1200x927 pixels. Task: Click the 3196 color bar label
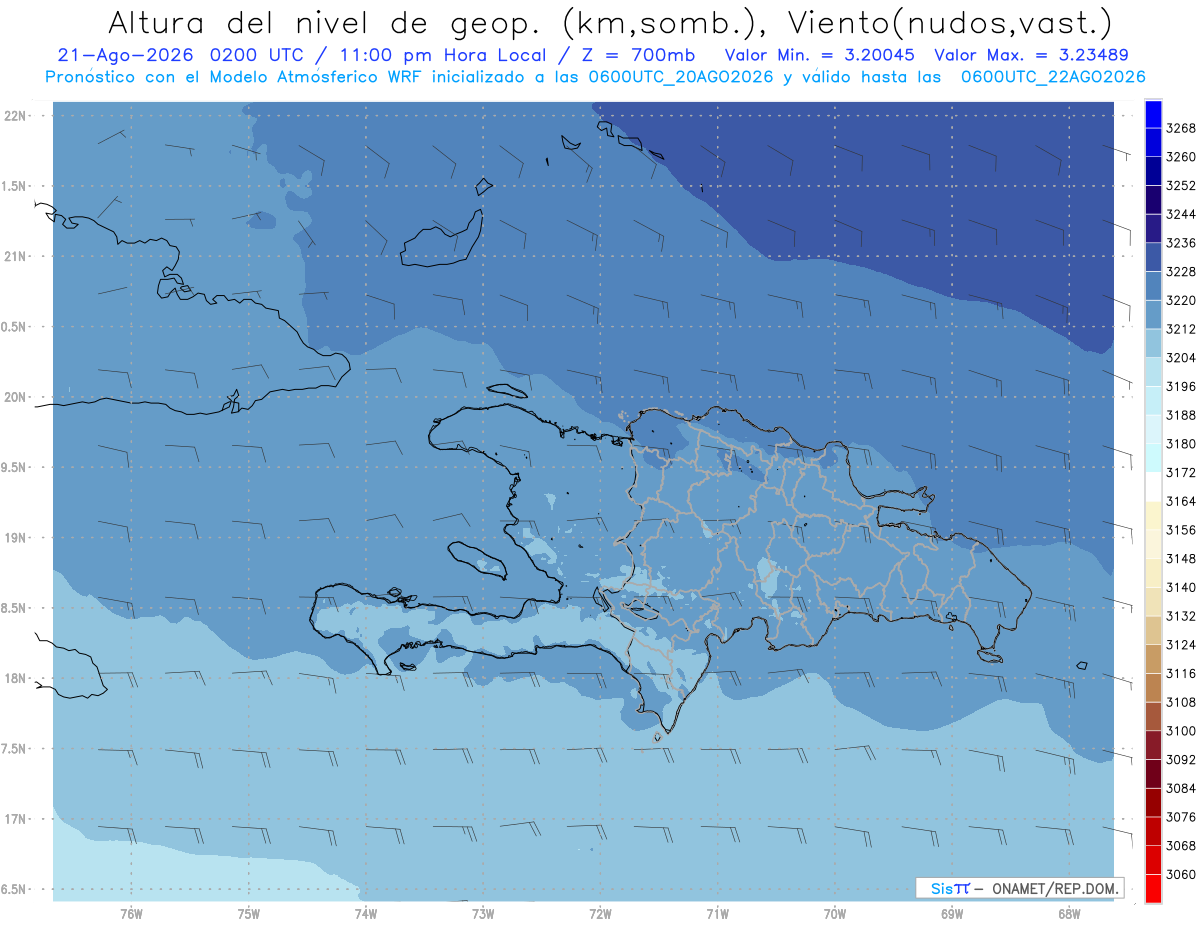coord(1181,386)
